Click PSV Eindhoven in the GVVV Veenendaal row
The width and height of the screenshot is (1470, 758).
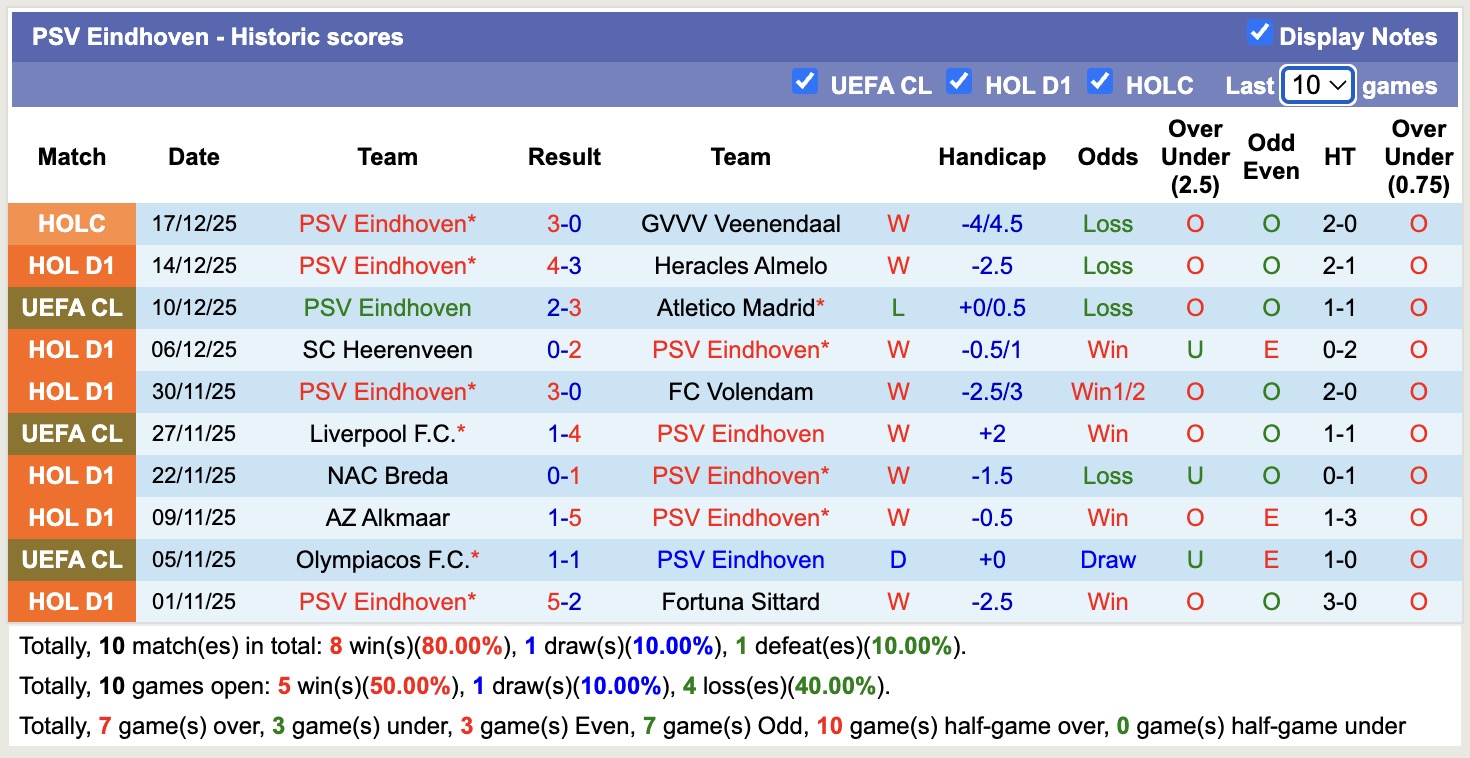click(387, 223)
